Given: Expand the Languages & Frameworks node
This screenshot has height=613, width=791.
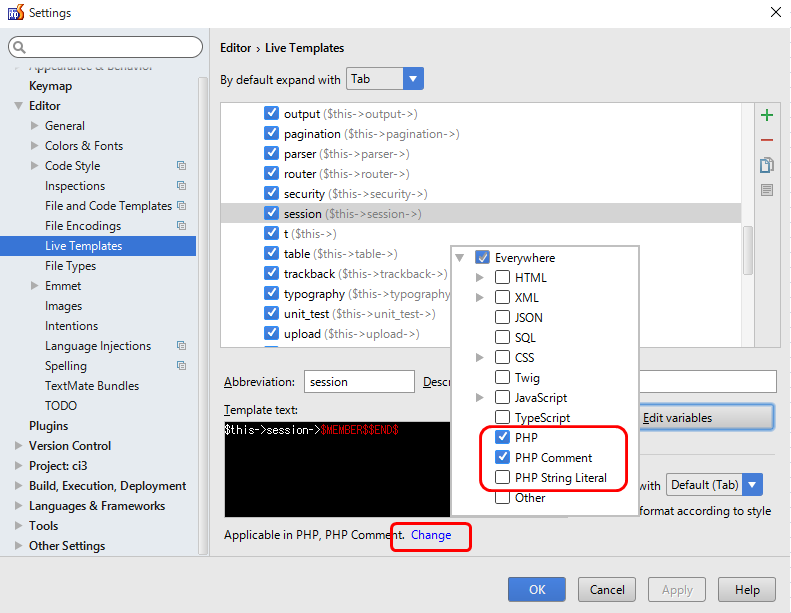Looking at the screenshot, I should coord(19,506).
